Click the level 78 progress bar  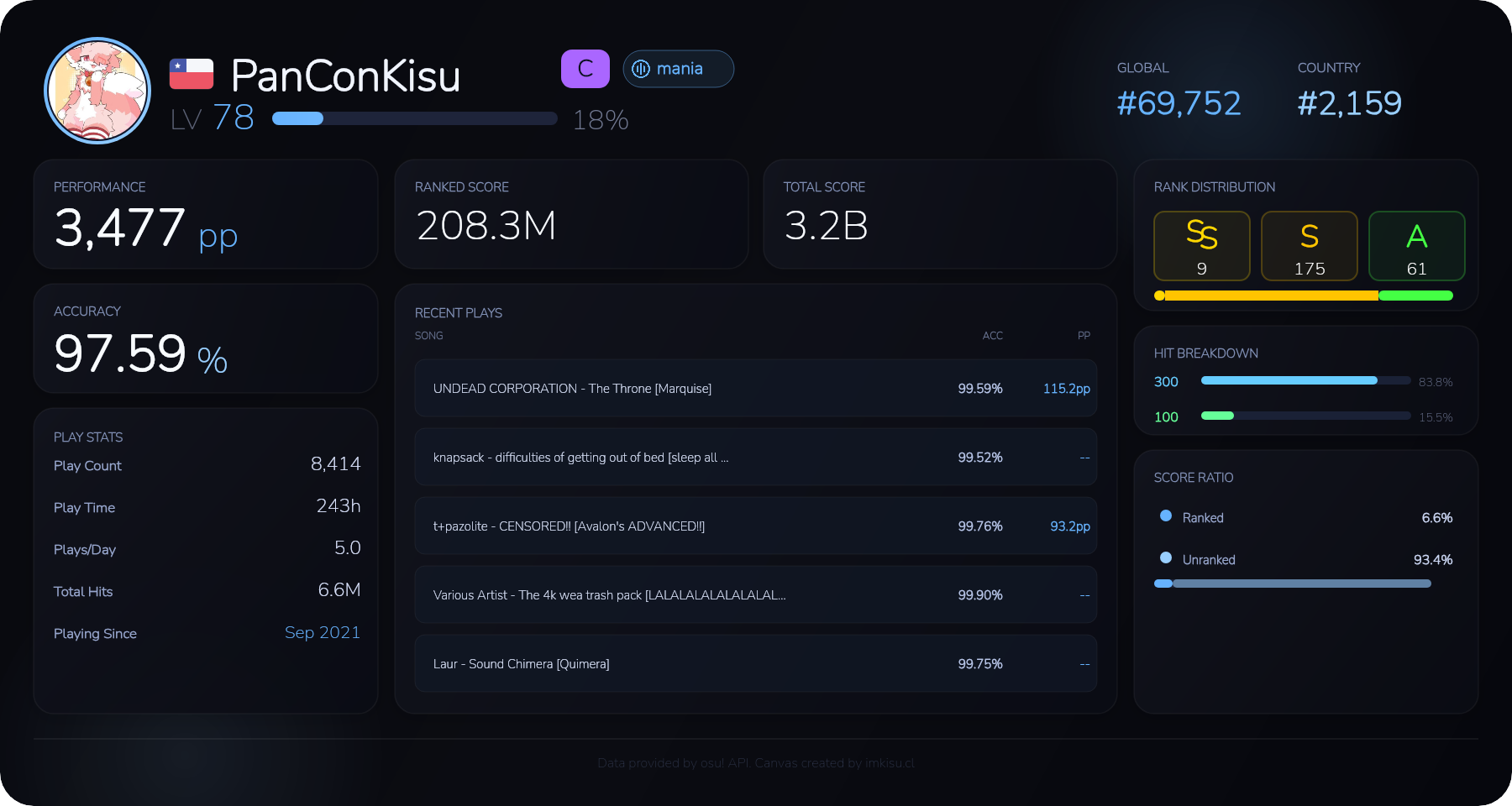click(414, 118)
